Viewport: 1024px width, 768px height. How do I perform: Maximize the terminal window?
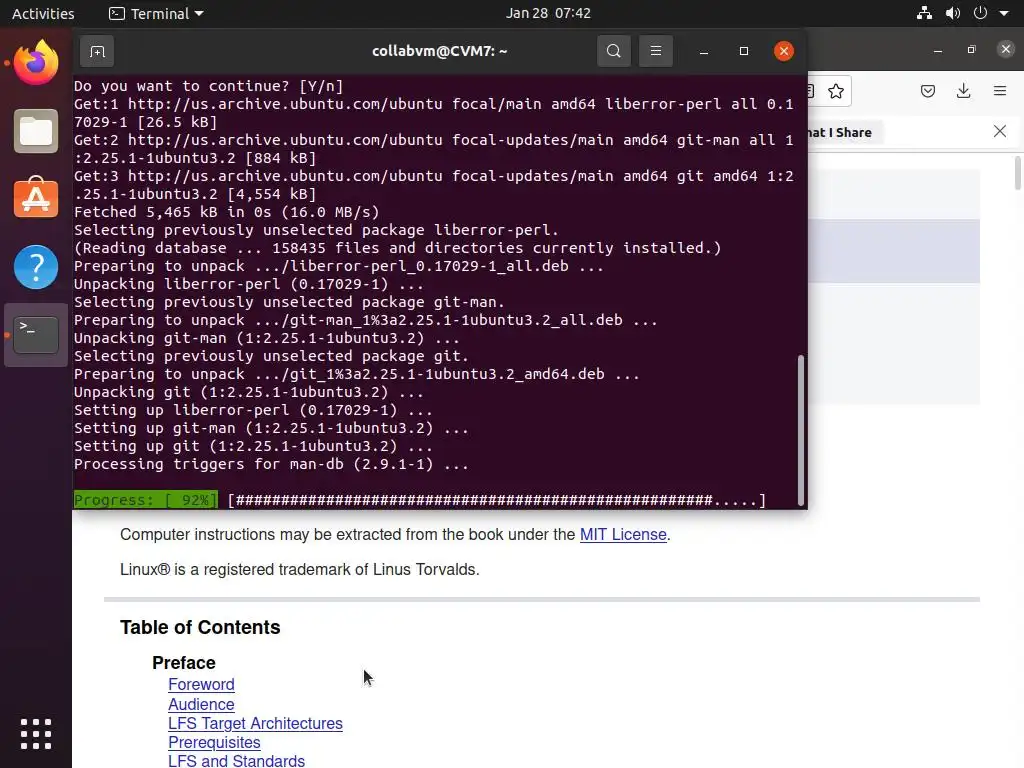coord(744,51)
